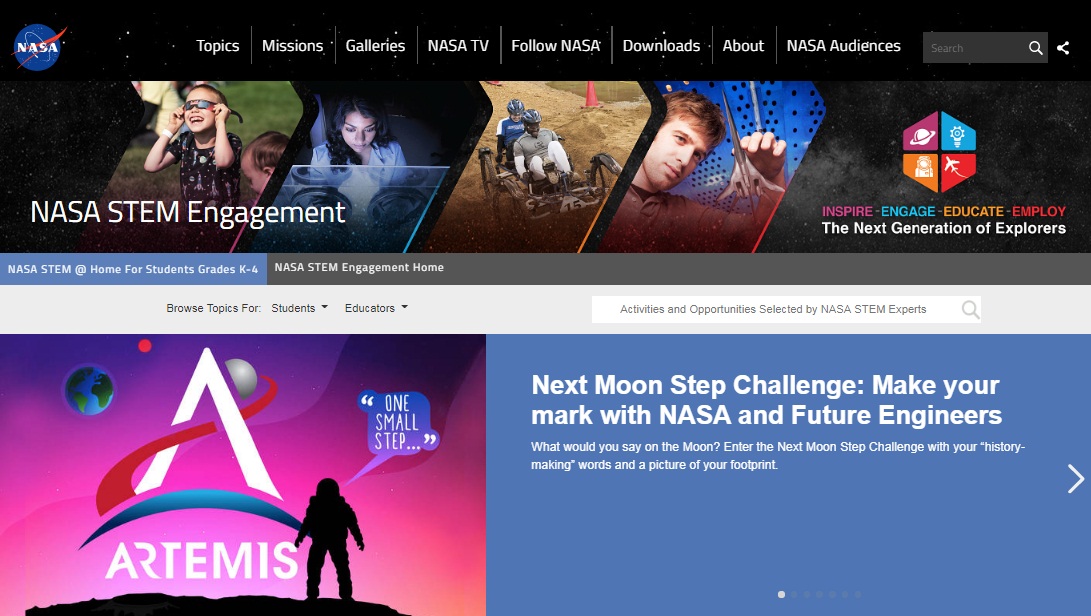The image size is (1091, 616).
Task: Click the NASA meatball logo
Action: tap(39, 47)
